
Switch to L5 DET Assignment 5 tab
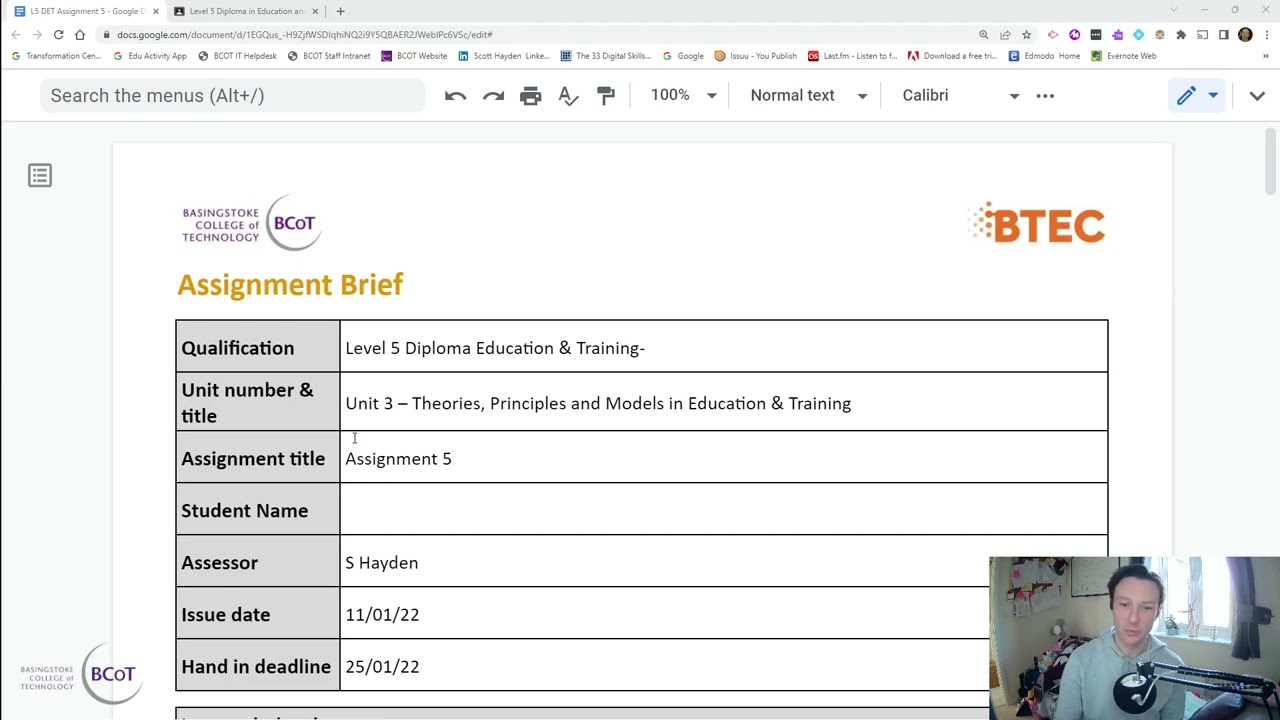click(86, 11)
